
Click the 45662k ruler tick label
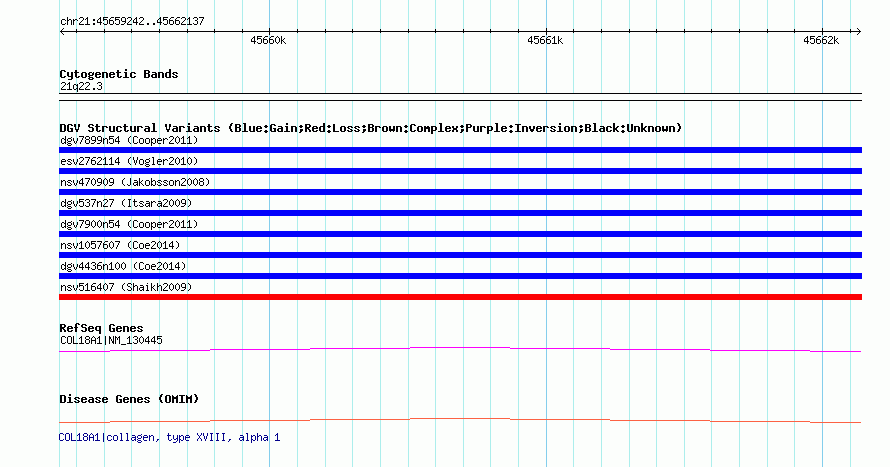coord(821,40)
